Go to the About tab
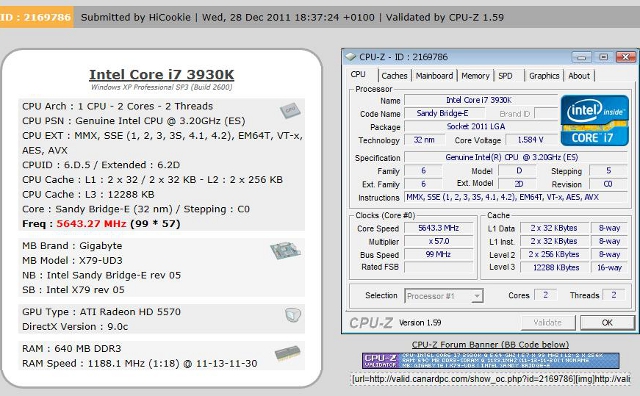Viewport: 640px width, 396px height. (579, 76)
